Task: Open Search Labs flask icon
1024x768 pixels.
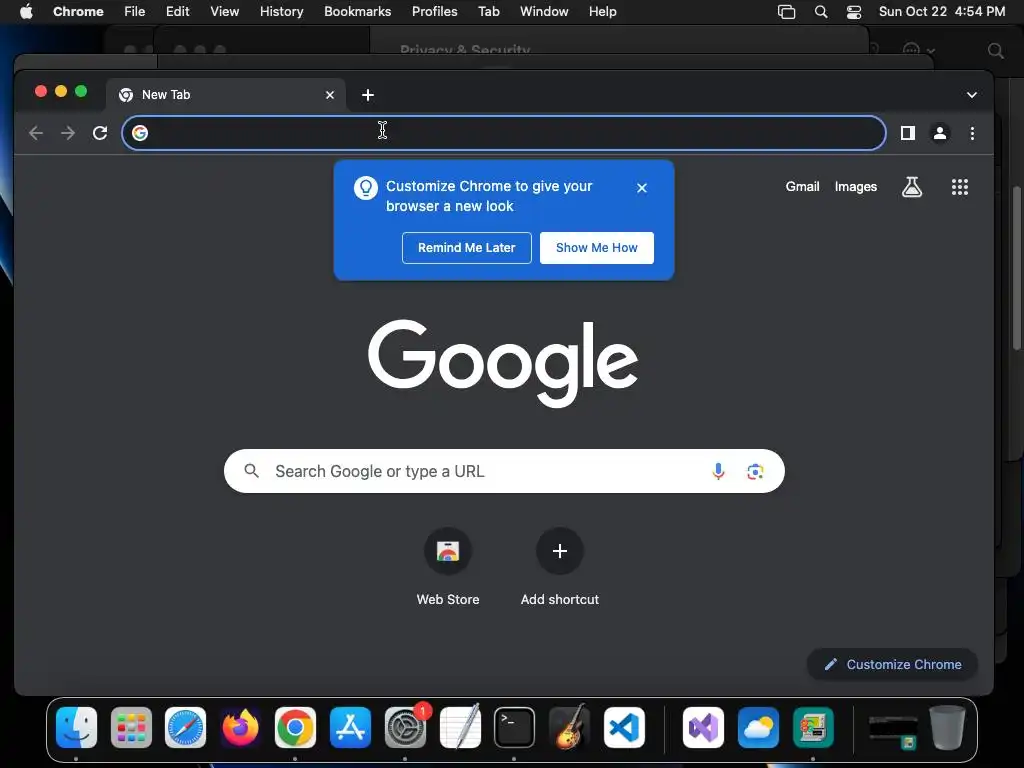Action: [x=912, y=187]
